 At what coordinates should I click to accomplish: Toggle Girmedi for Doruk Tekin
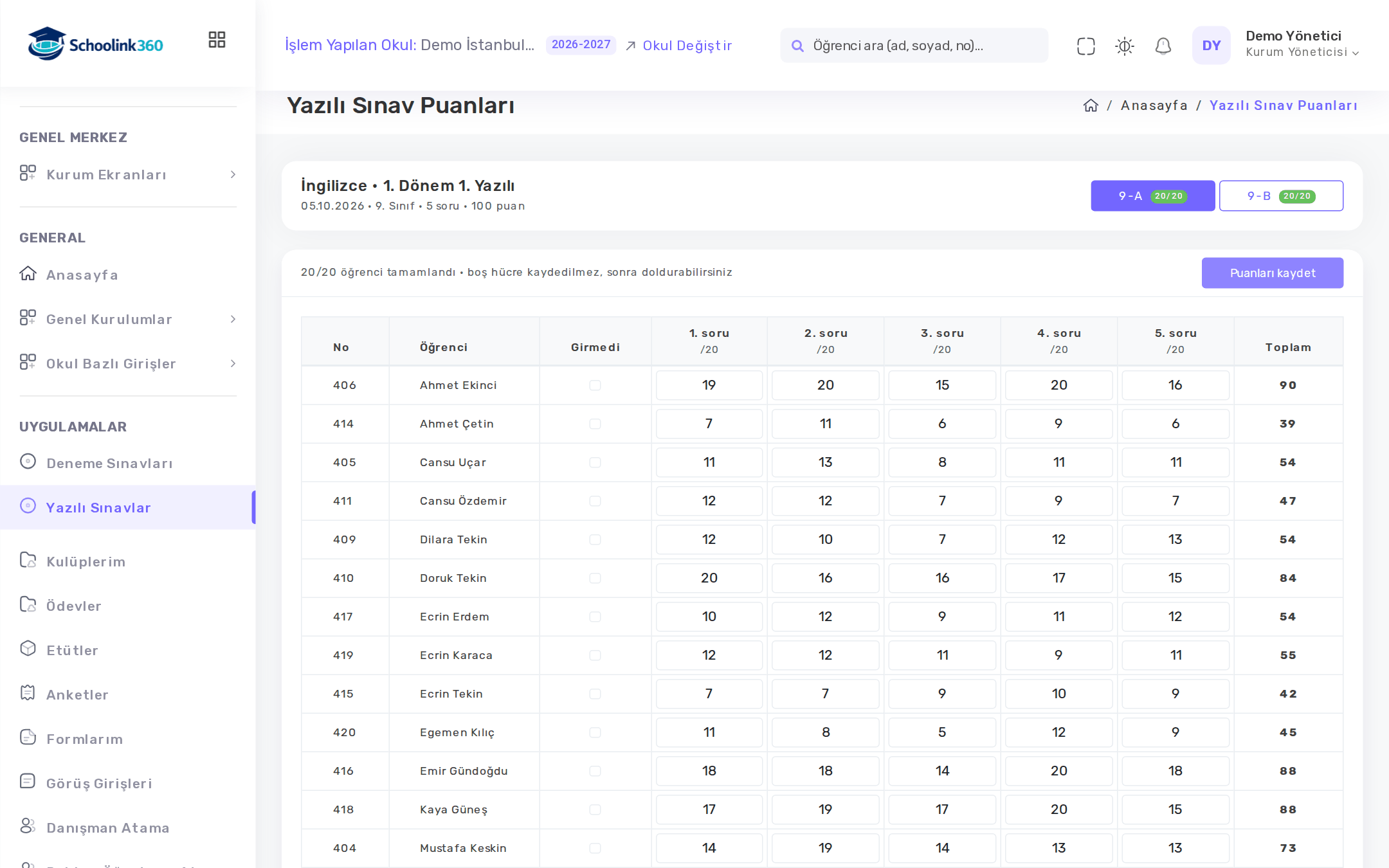point(595,578)
